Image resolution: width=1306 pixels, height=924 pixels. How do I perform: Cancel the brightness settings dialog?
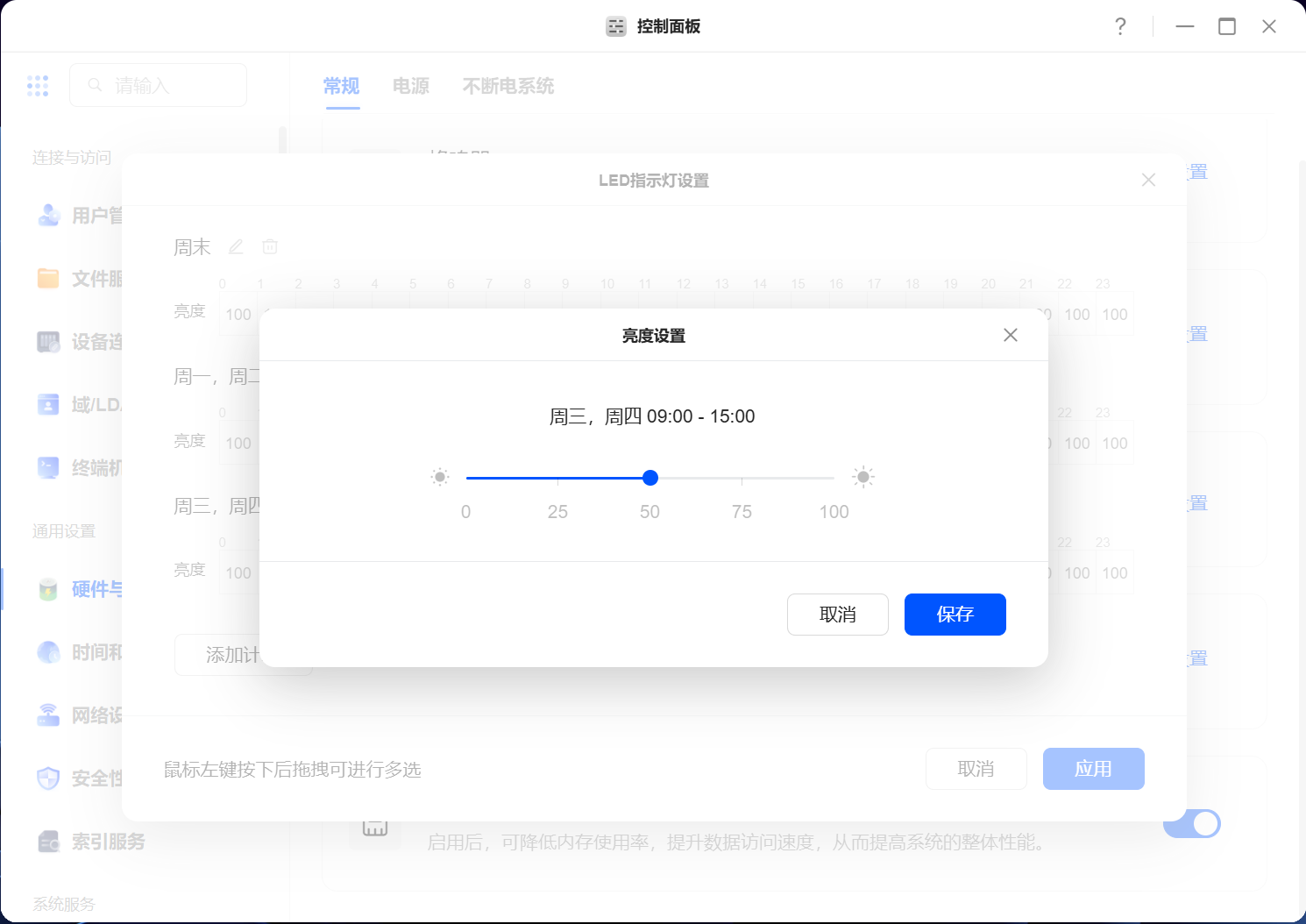(x=837, y=615)
